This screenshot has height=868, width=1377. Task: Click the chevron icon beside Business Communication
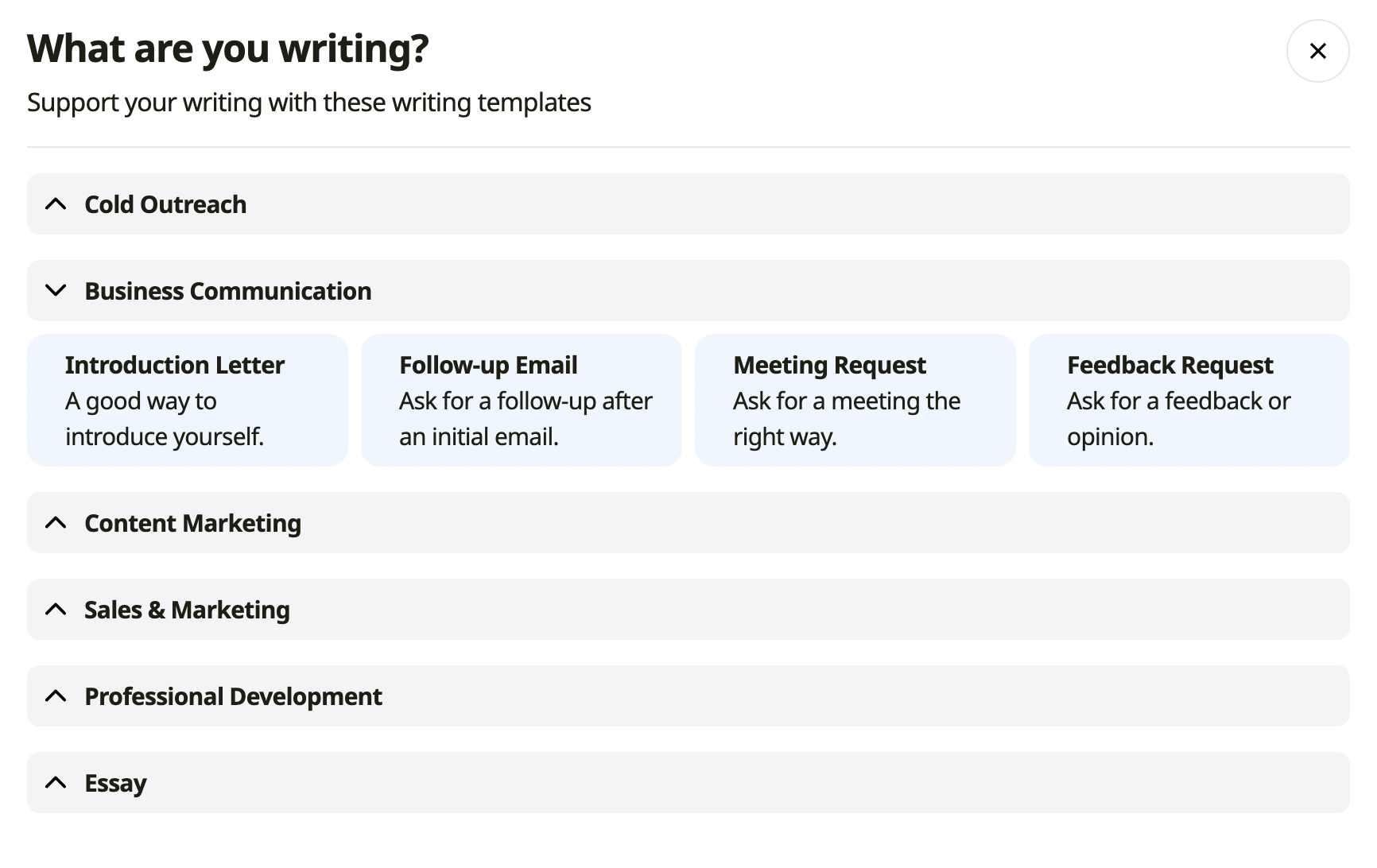point(56,291)
